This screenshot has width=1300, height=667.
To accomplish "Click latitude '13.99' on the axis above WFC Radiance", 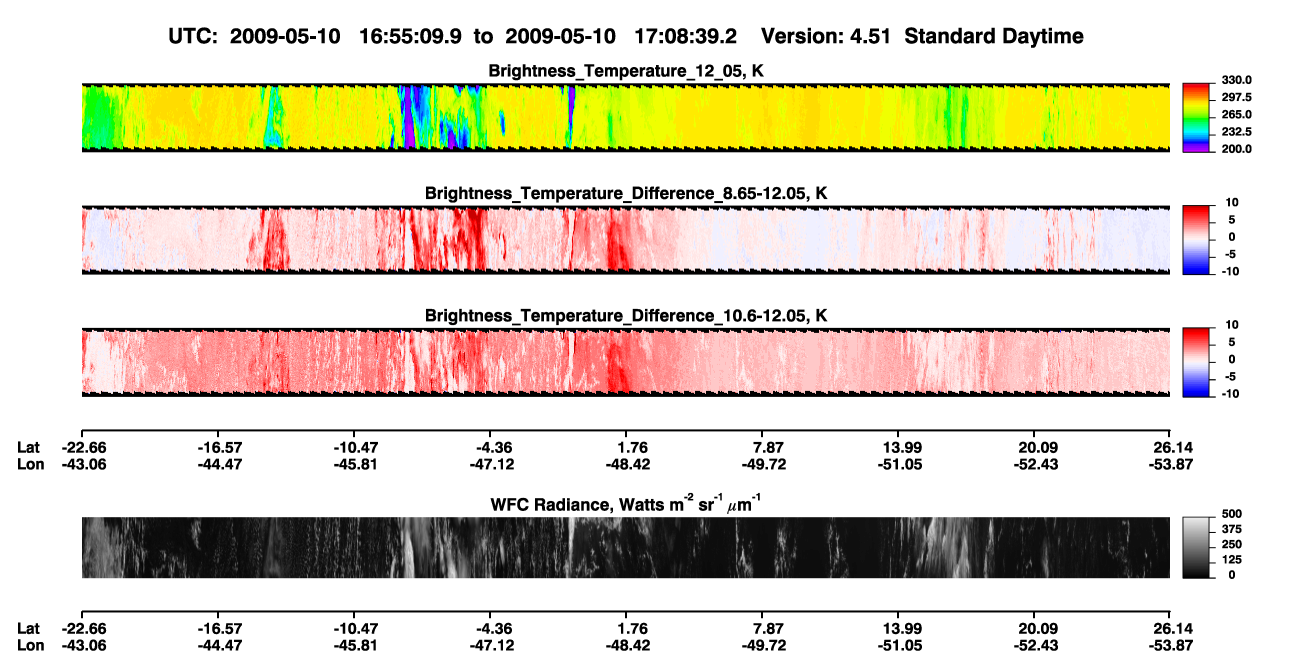I will (901, 447).
